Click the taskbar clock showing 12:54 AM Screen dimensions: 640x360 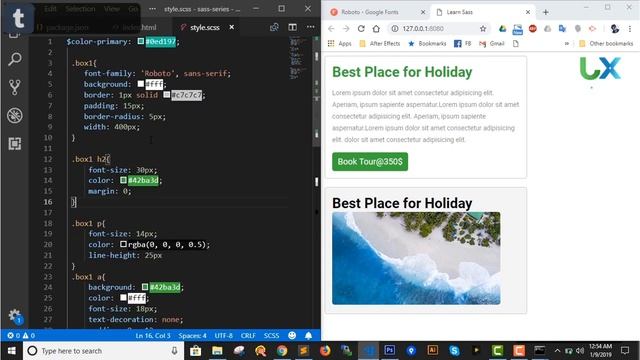coord(600,350)
